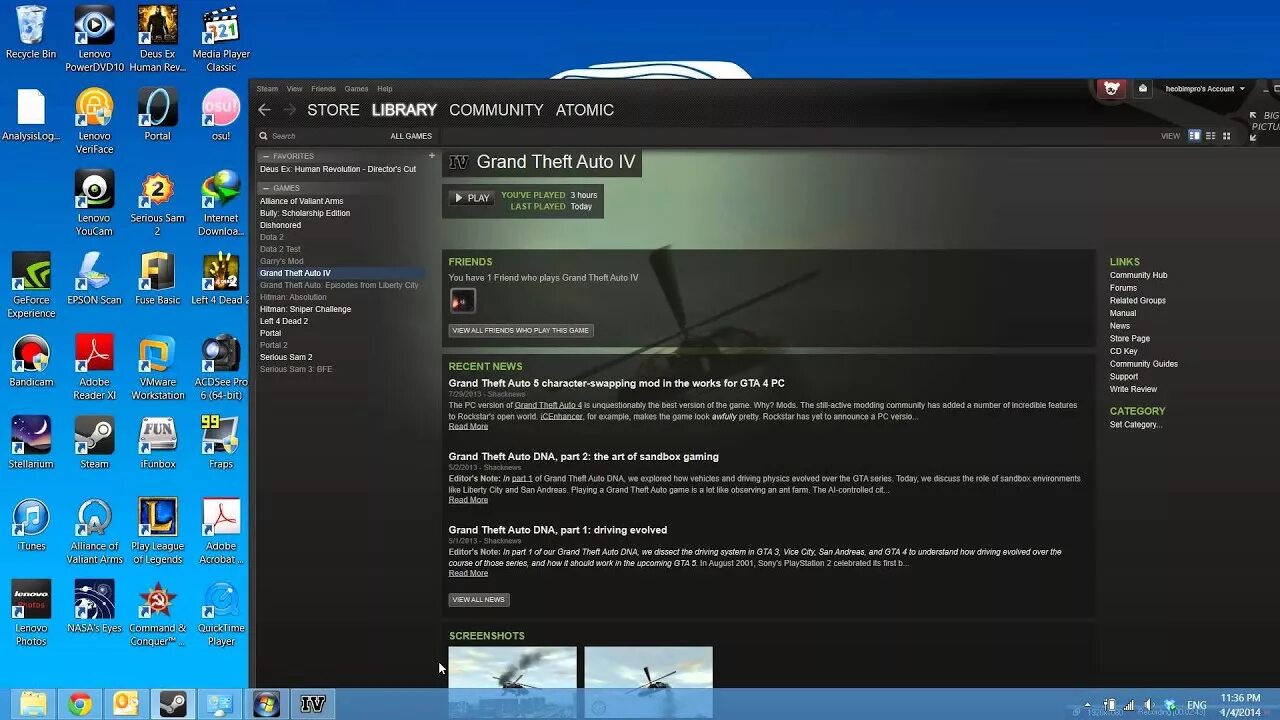
Task: Go back with the Steam back arrow
Action: pyautogui.click(x=264, y=110)
